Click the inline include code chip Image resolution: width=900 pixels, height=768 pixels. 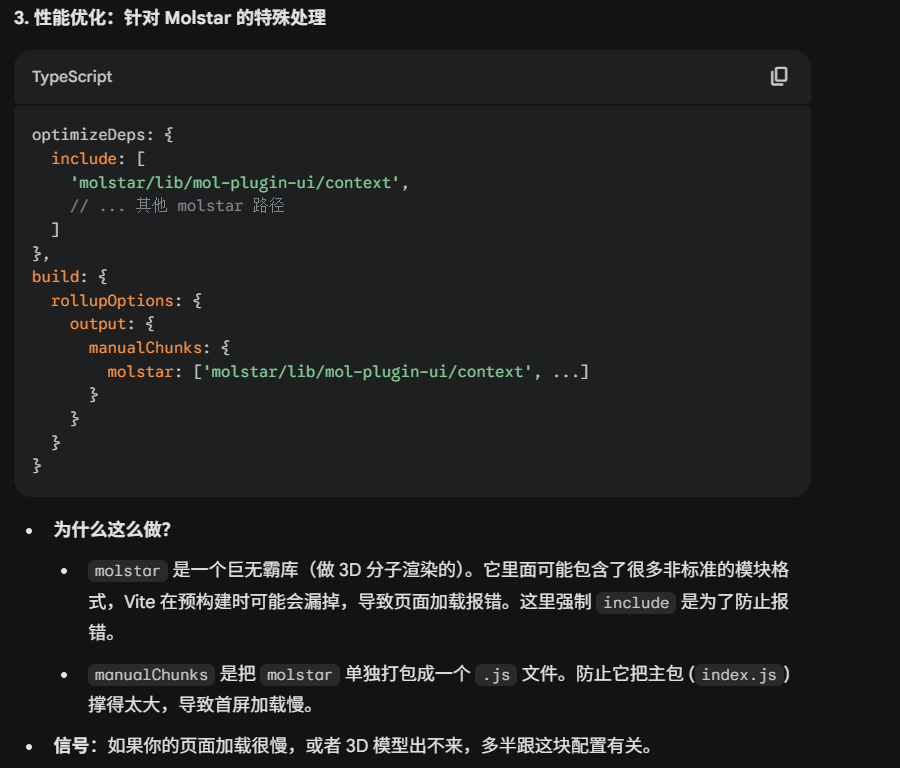pyautogui.click(x=636, y=603)
